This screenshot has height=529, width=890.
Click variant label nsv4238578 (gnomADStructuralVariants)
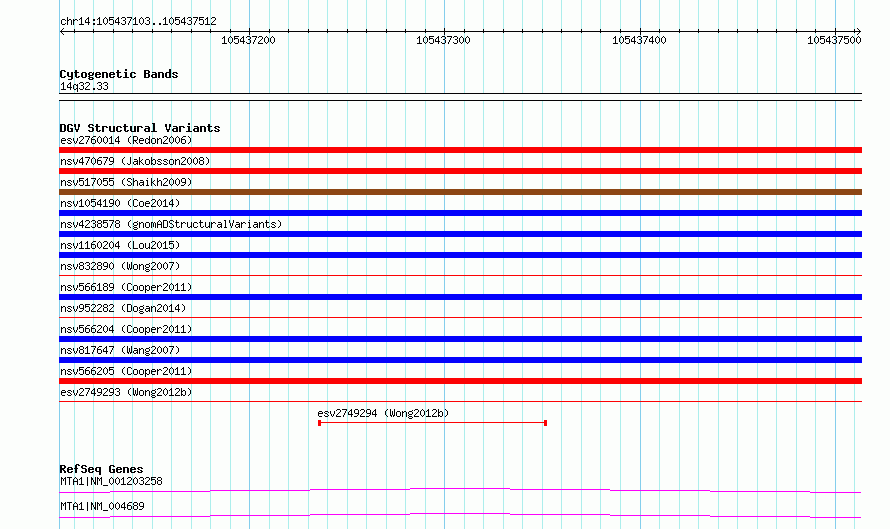[171, 224]
